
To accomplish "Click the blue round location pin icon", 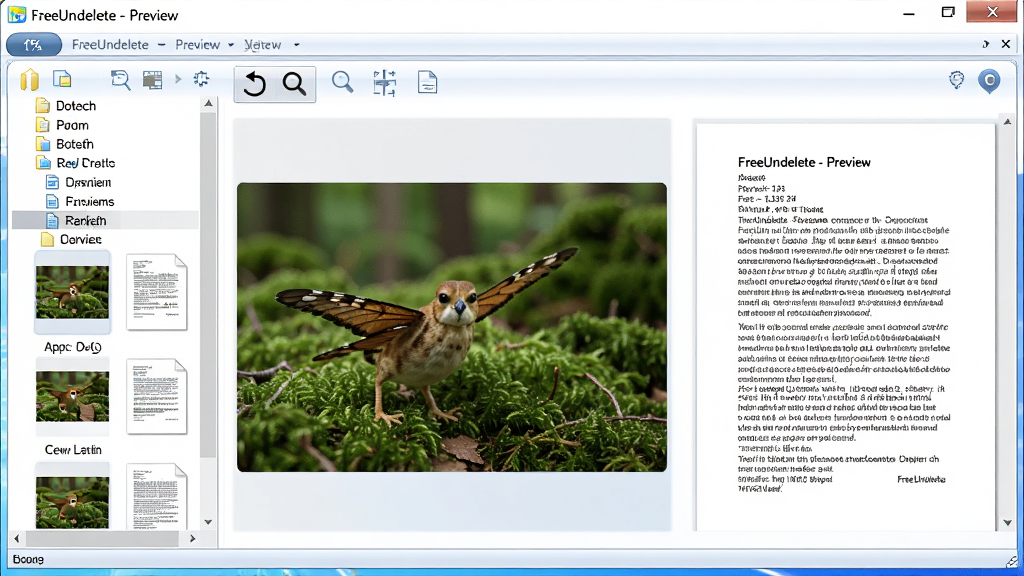I will click(989, 81).
